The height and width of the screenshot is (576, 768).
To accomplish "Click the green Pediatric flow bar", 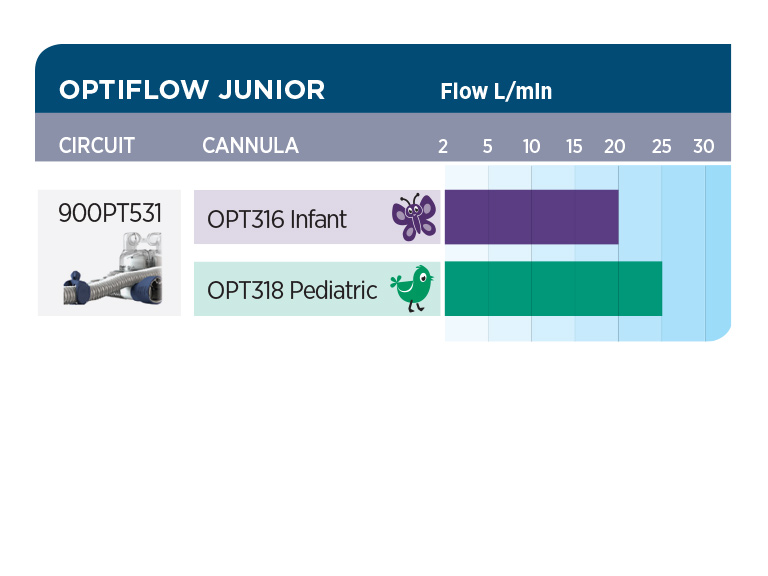I will [553, 288].
